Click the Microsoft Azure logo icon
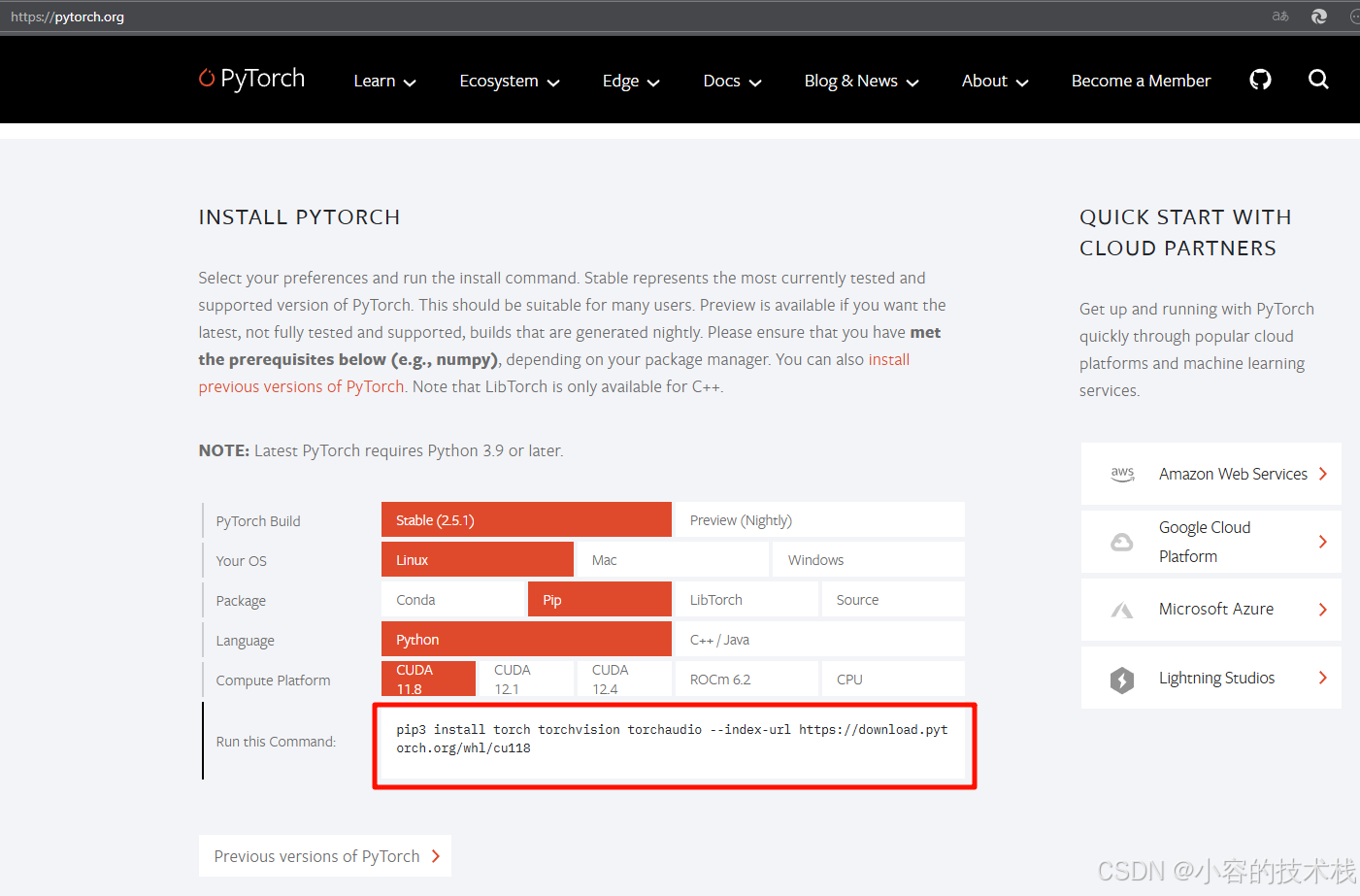 (1122, 610)
